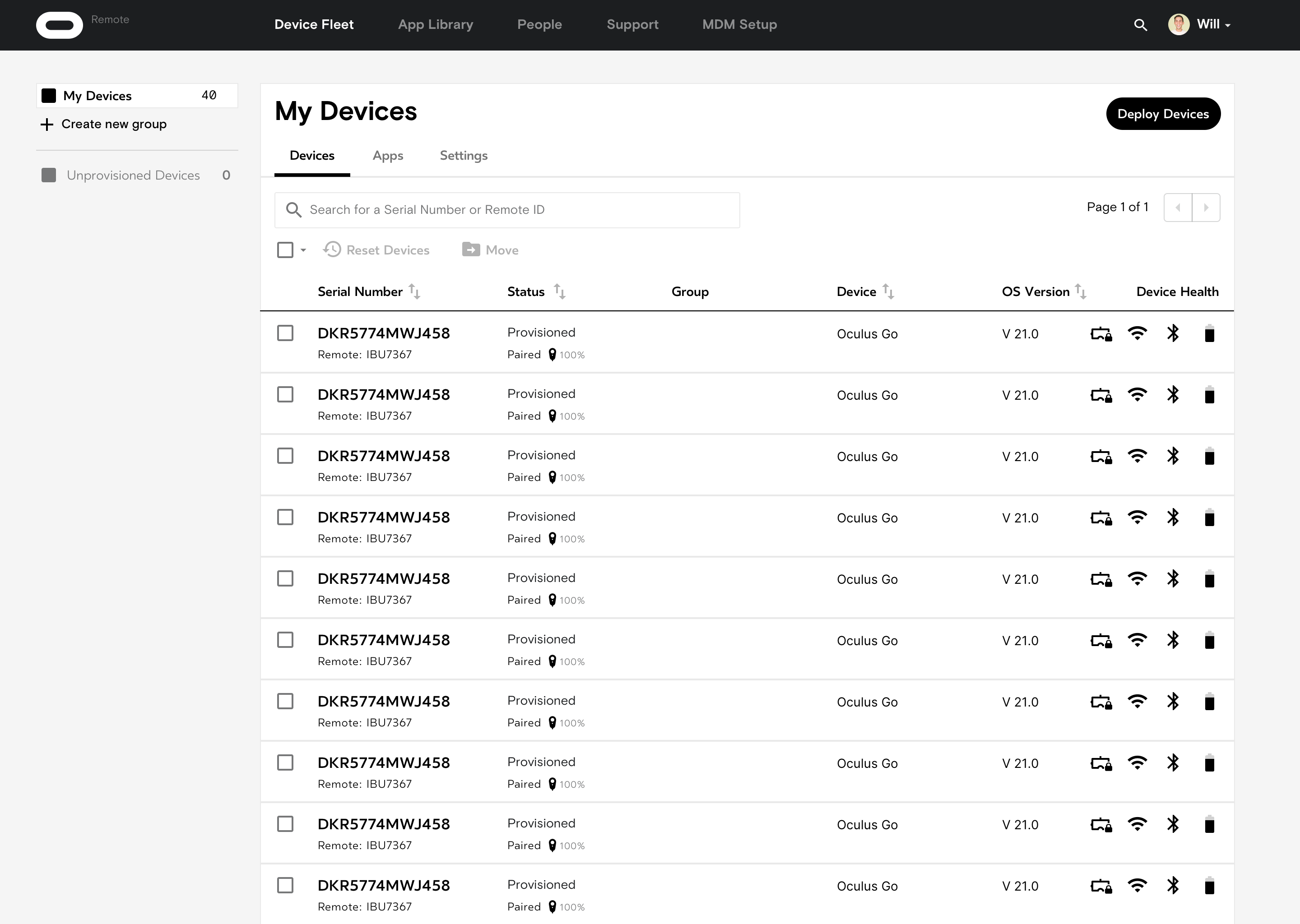Sort by Serial Number column arrows
1300x924 pixels.
tap(414, 292)
